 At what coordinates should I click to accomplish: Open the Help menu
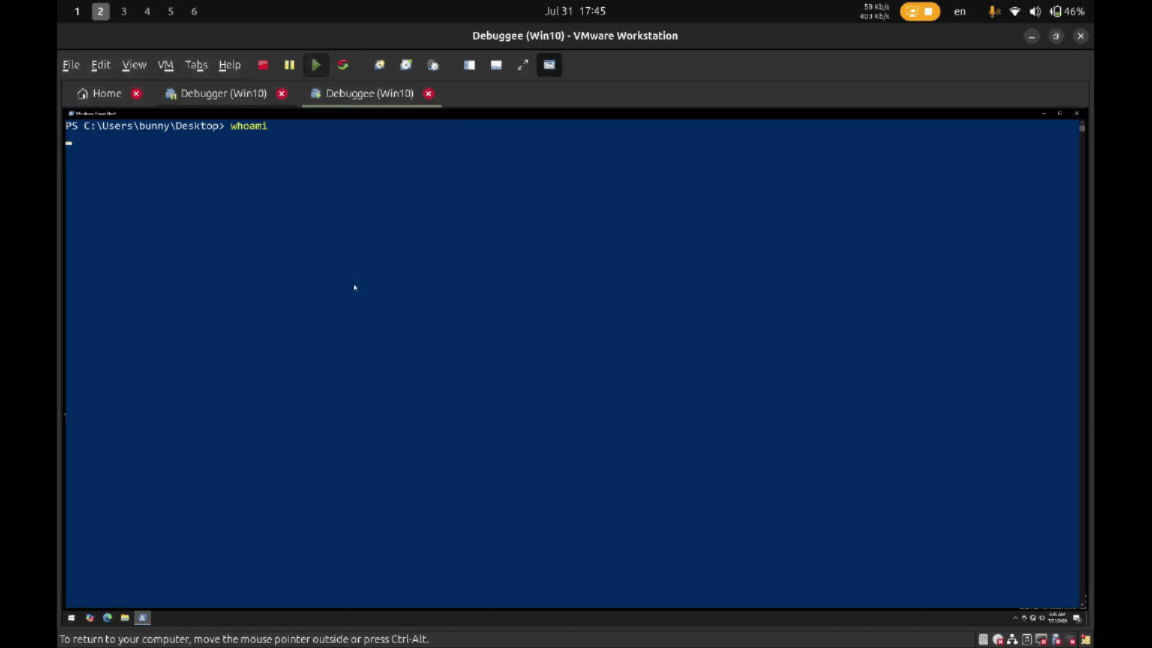coord(230,65)
